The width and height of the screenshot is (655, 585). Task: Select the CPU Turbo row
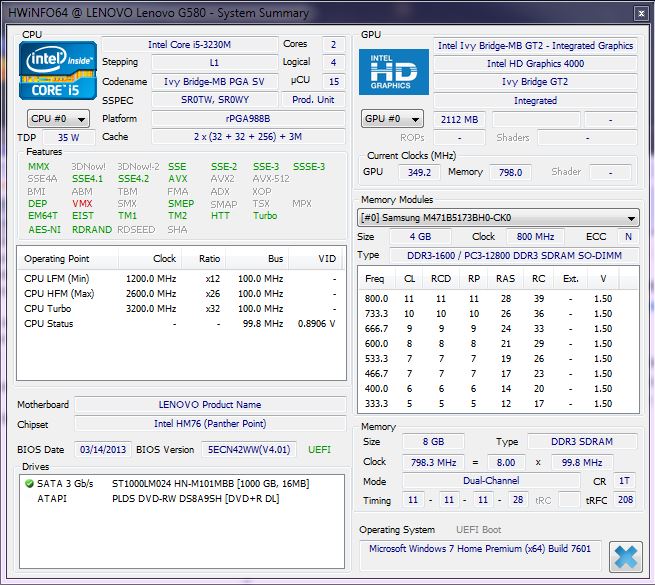pos(180,309)
